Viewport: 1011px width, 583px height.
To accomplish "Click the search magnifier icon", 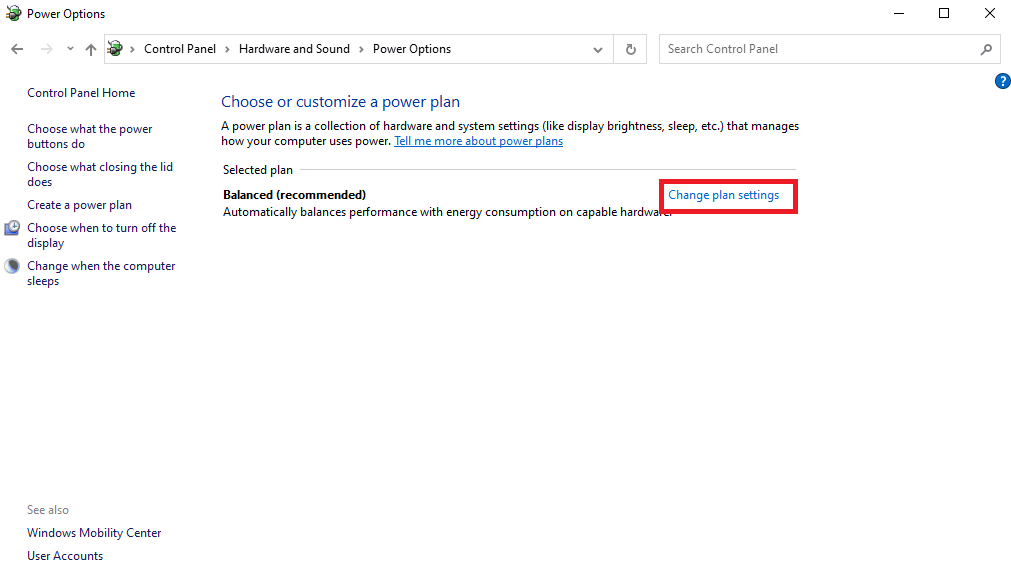I will [986, 49].
